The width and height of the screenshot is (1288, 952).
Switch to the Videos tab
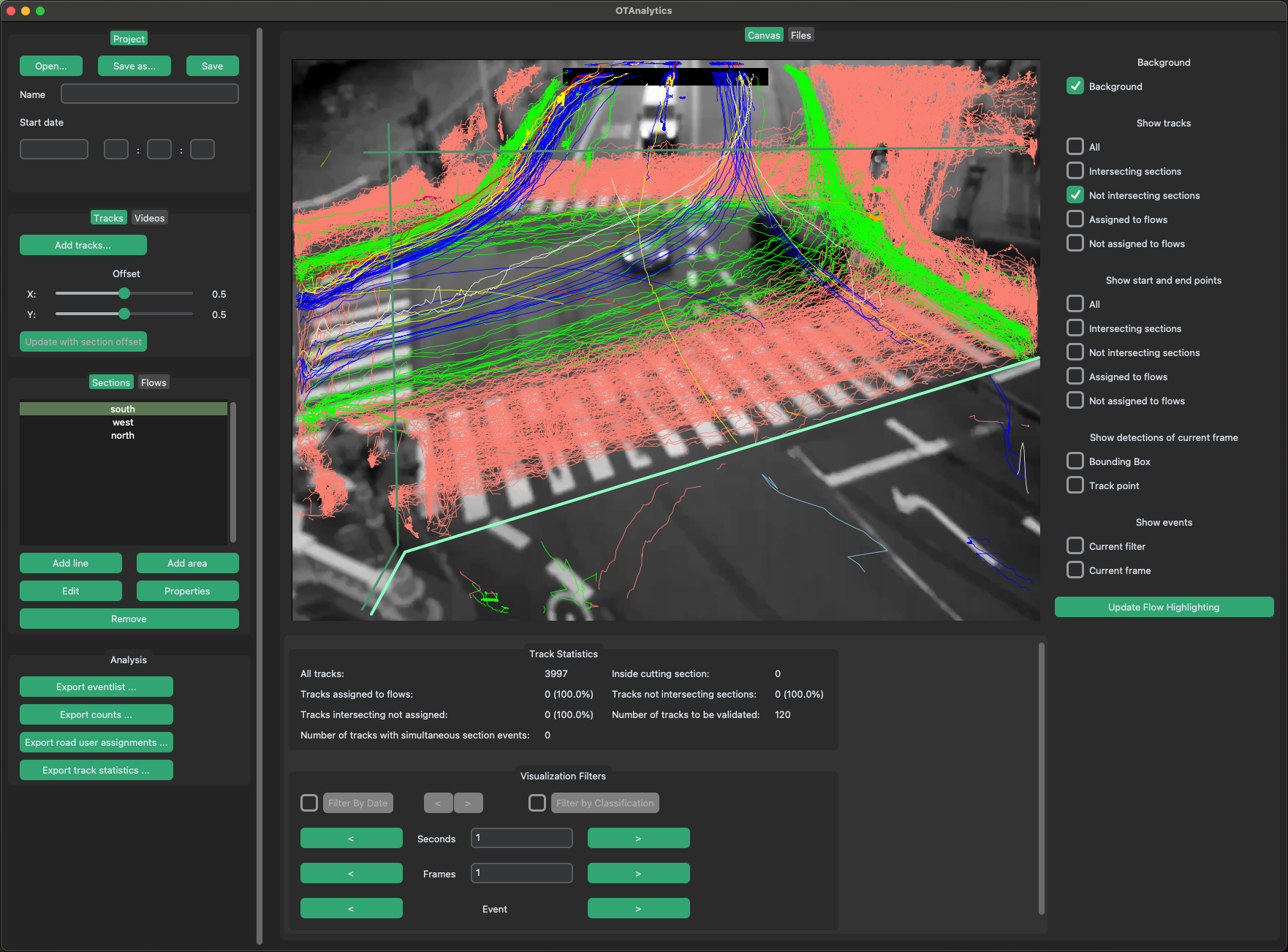(149, 217)
